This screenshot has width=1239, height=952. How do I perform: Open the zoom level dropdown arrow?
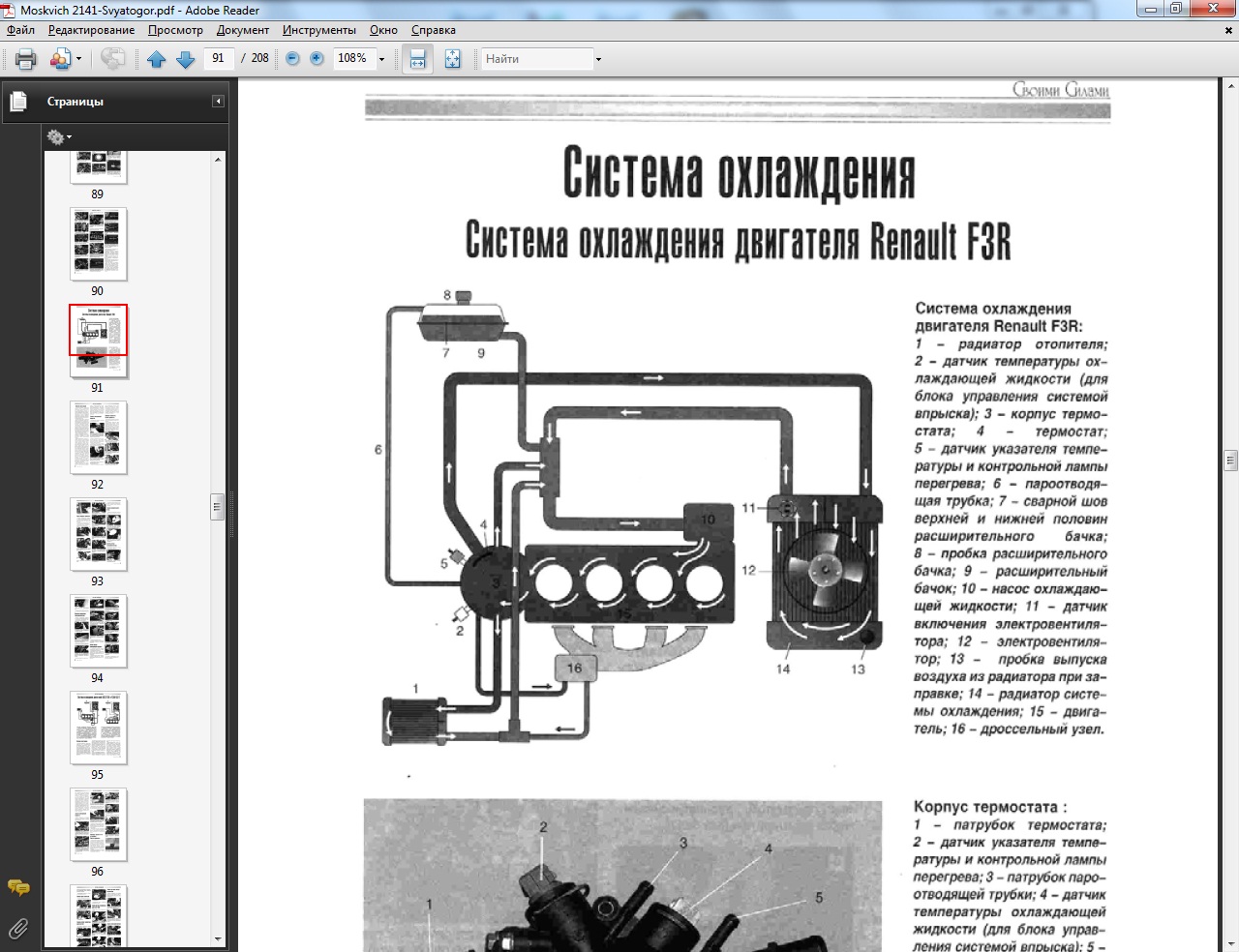381,59
